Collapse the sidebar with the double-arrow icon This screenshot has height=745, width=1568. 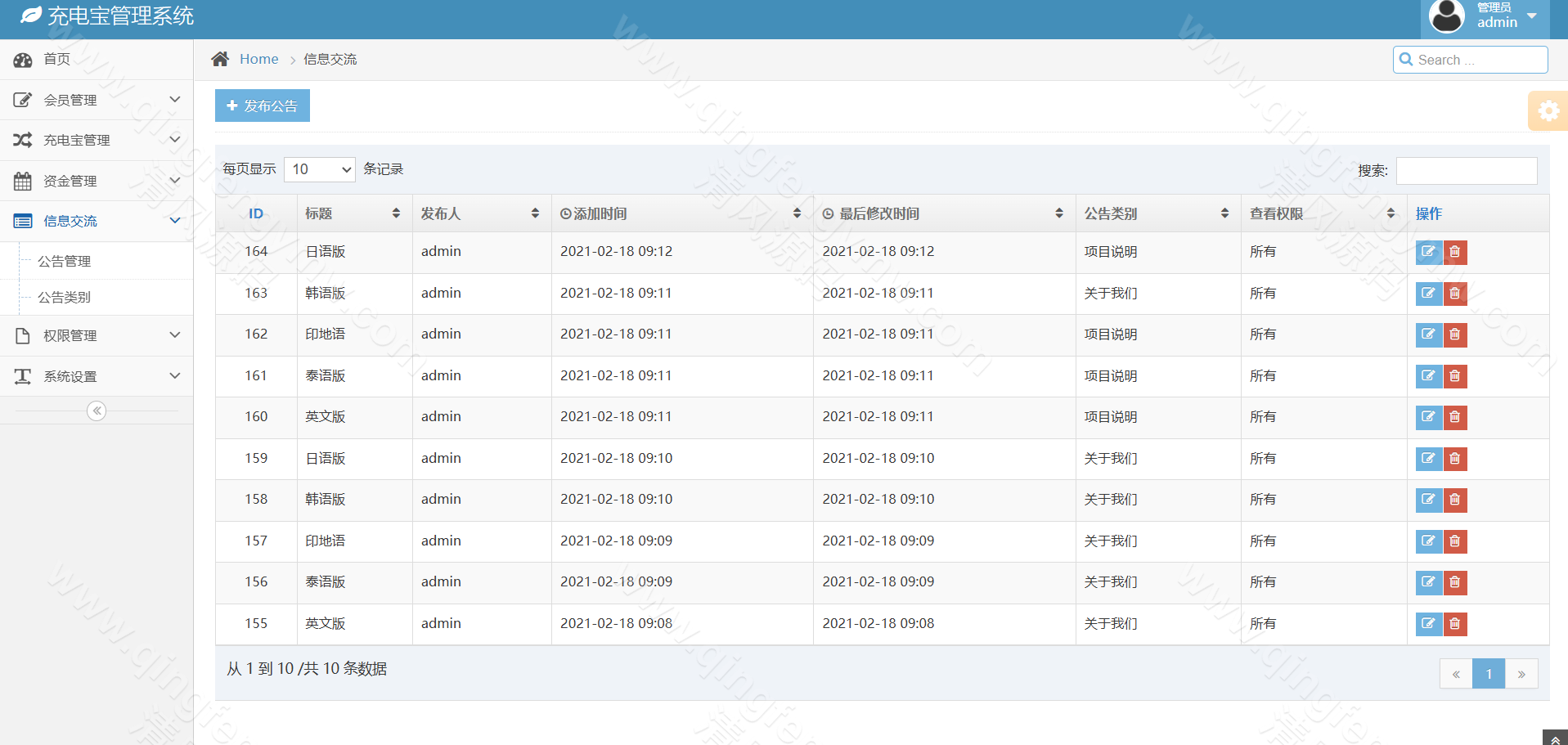(x=97, y=411)
